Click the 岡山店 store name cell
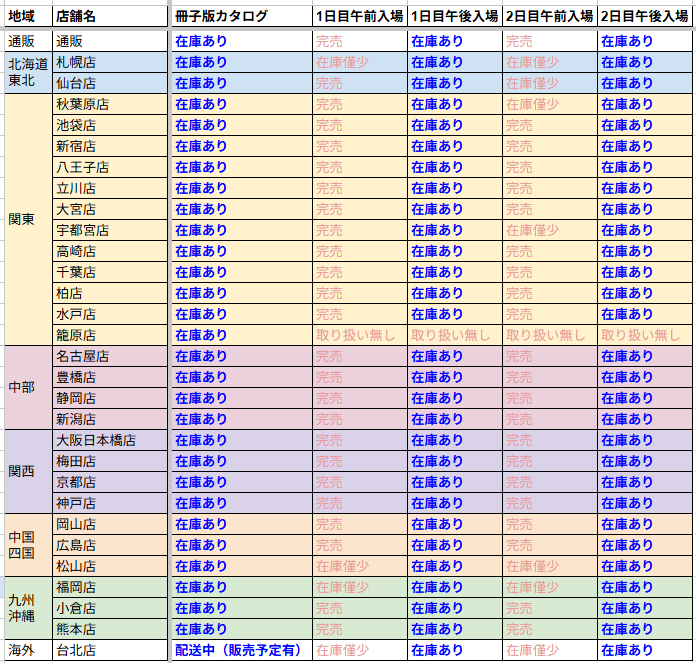 coord(110,524)
